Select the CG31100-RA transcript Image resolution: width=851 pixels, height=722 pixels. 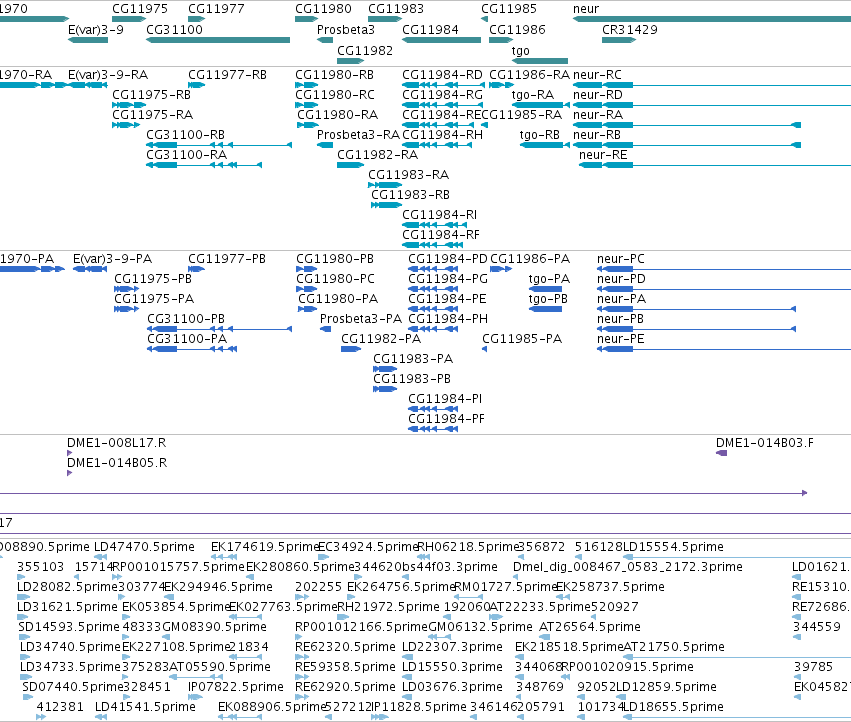coord(204,165)
